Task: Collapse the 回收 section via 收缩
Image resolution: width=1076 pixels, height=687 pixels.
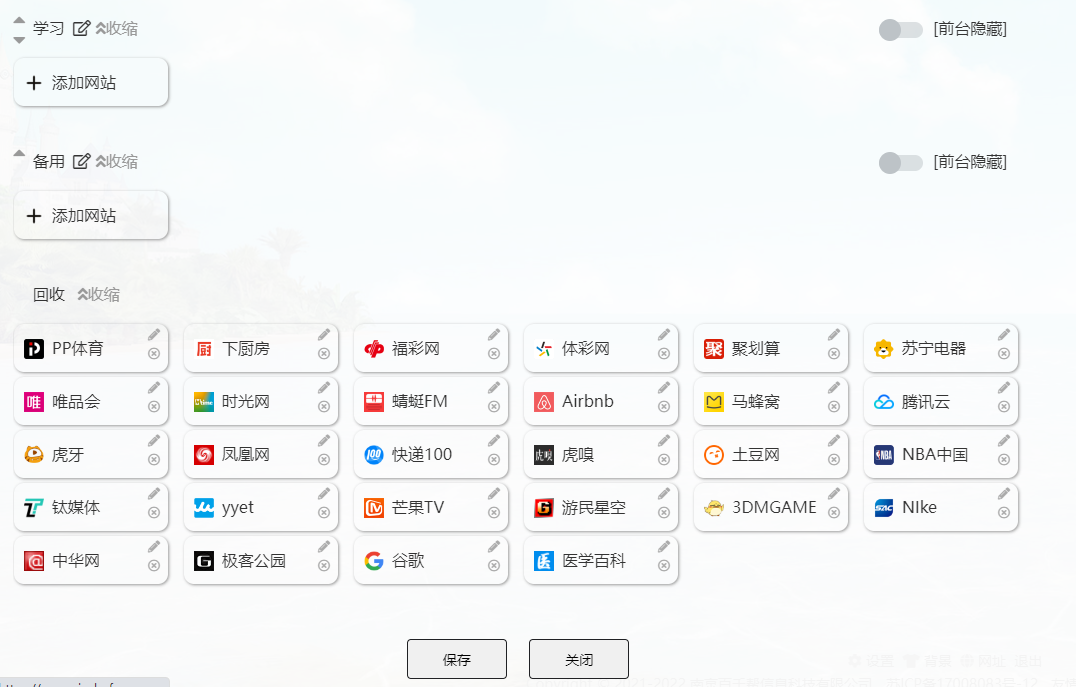Action: point(99,294)
